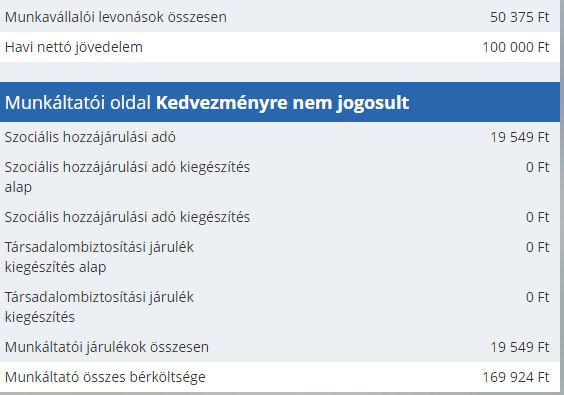
Task: Select the 169 924 Ft total wage cost
Action: [x=516, y=377]
